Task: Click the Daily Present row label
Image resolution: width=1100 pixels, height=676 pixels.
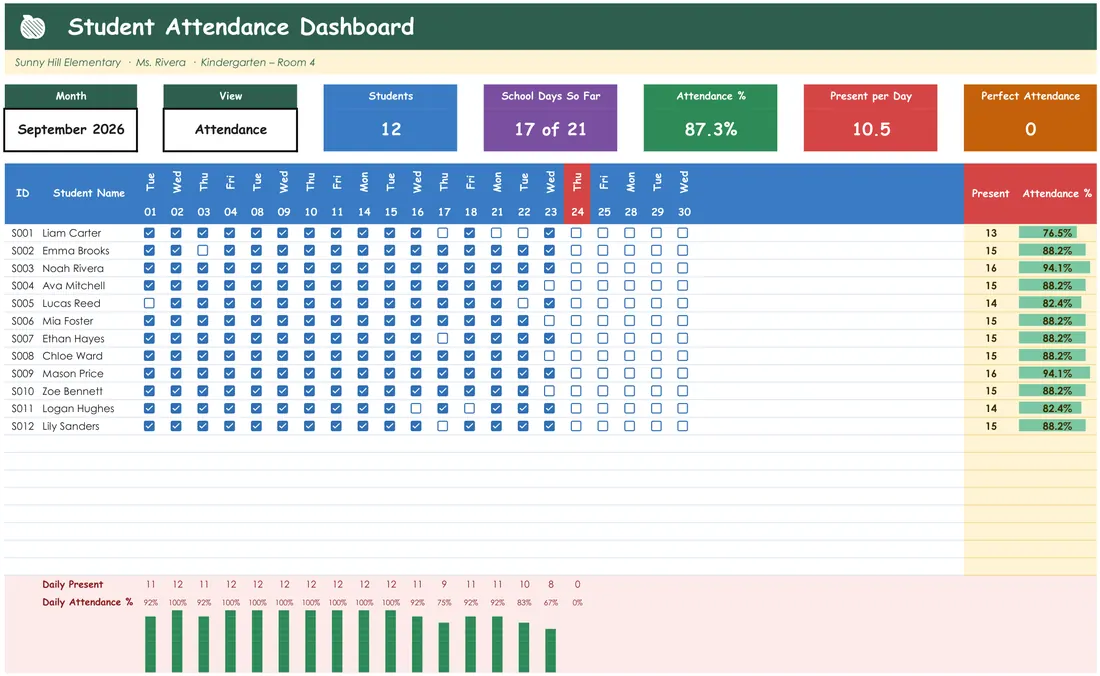Action: click(x=72, y=584)
